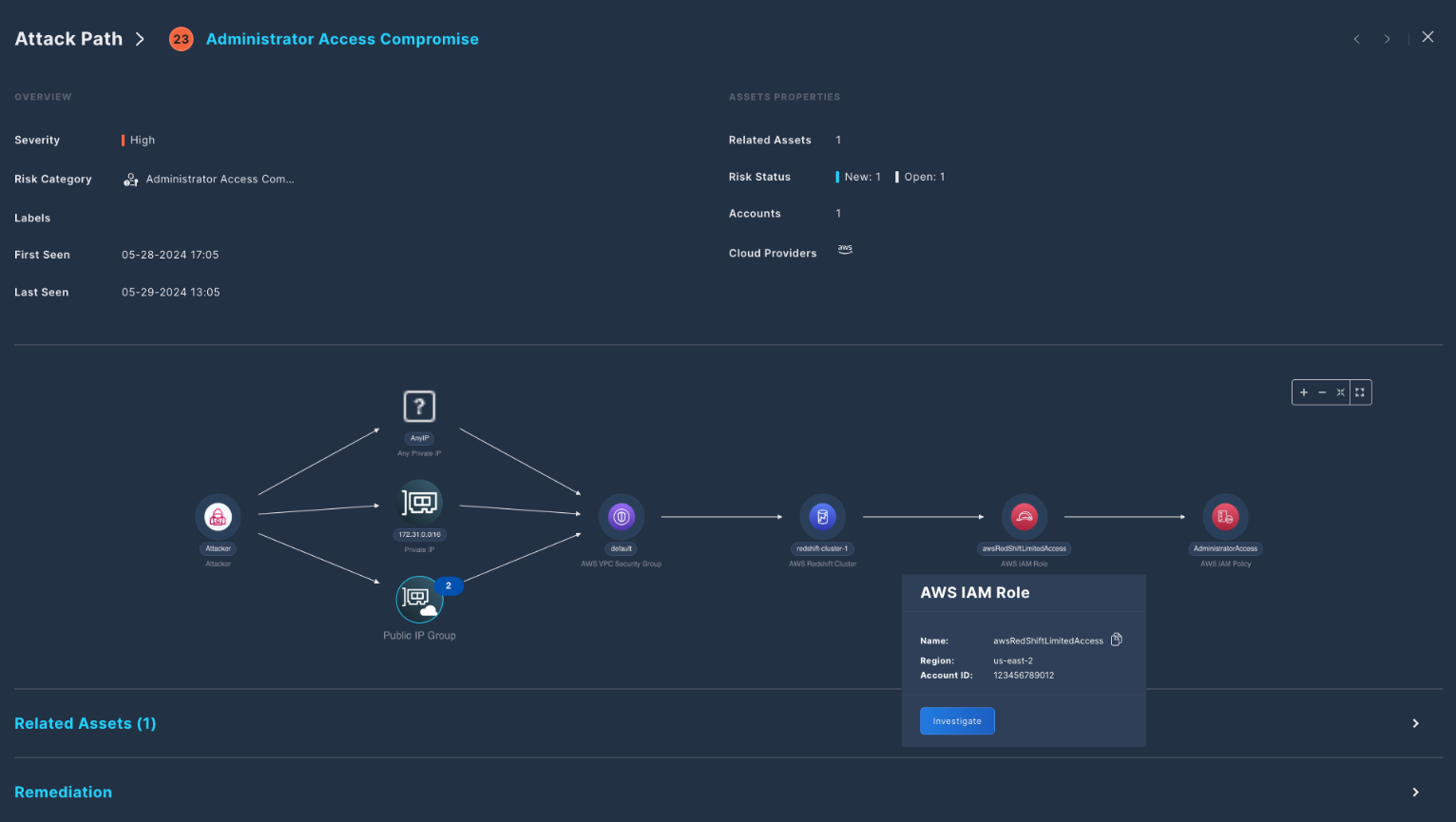Click Last Seen date 05-29-2024 13:05

[171, 293]
